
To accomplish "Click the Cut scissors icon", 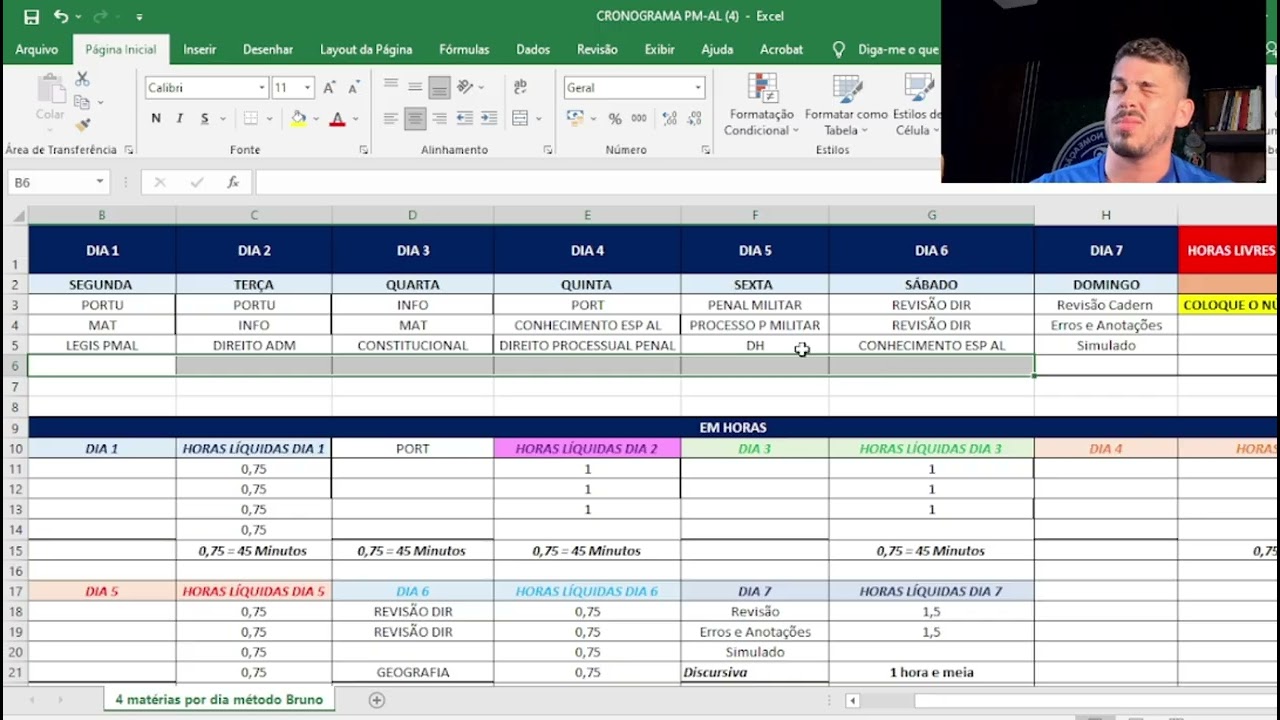I will pyautogui.click(x=82, y=79).
